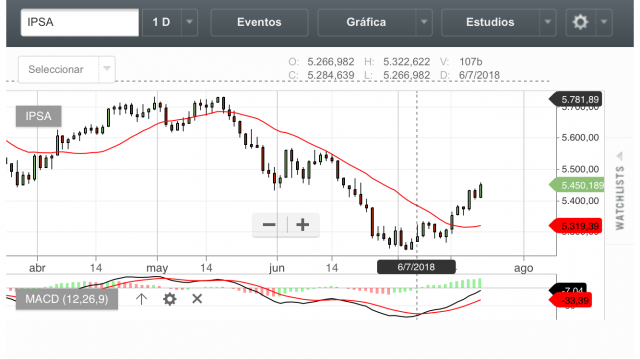
Task: Click the 6/7/2018 date marker on axis
Action: click(416, 267)
